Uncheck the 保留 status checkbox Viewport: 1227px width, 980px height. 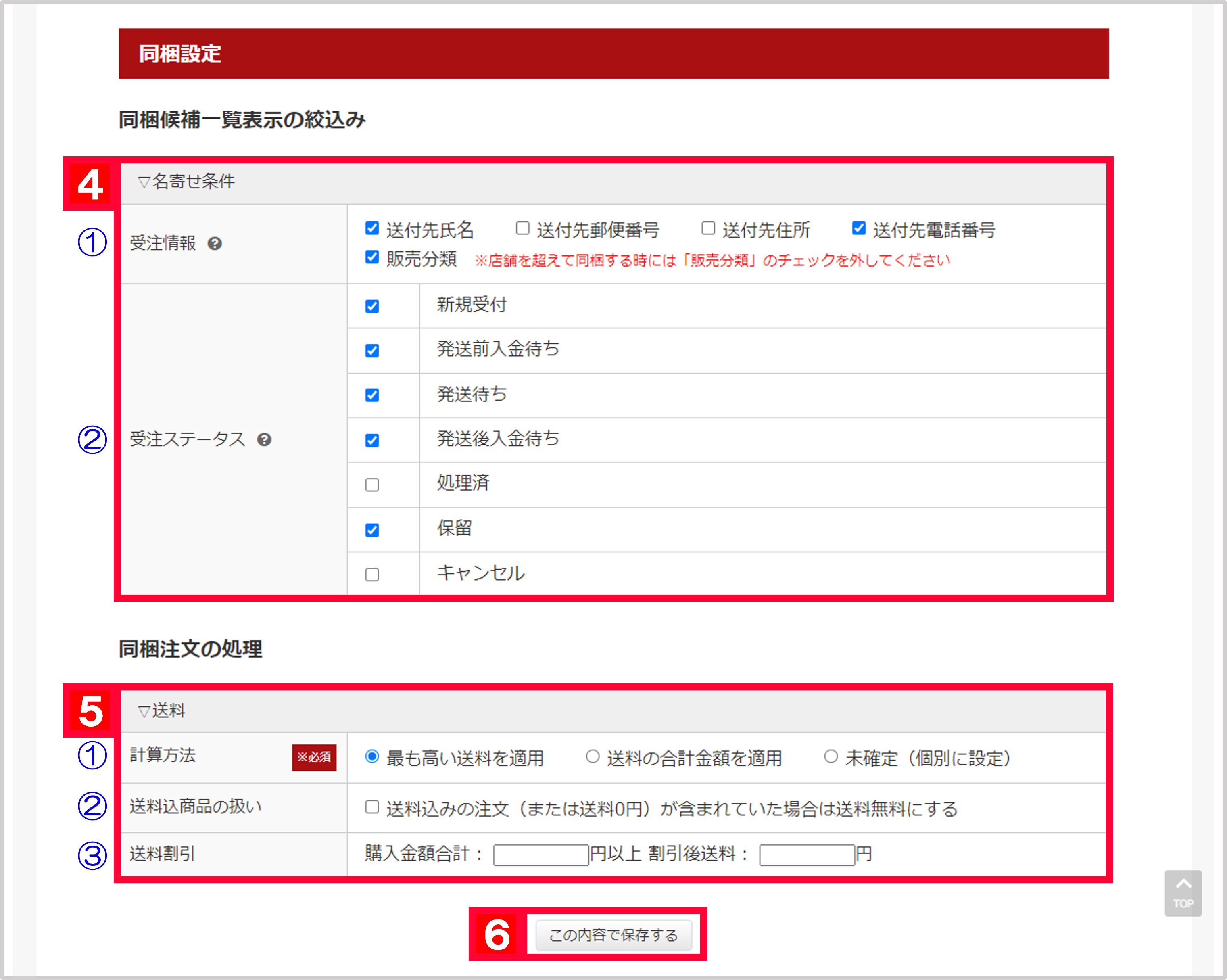[x=372, y=530]
